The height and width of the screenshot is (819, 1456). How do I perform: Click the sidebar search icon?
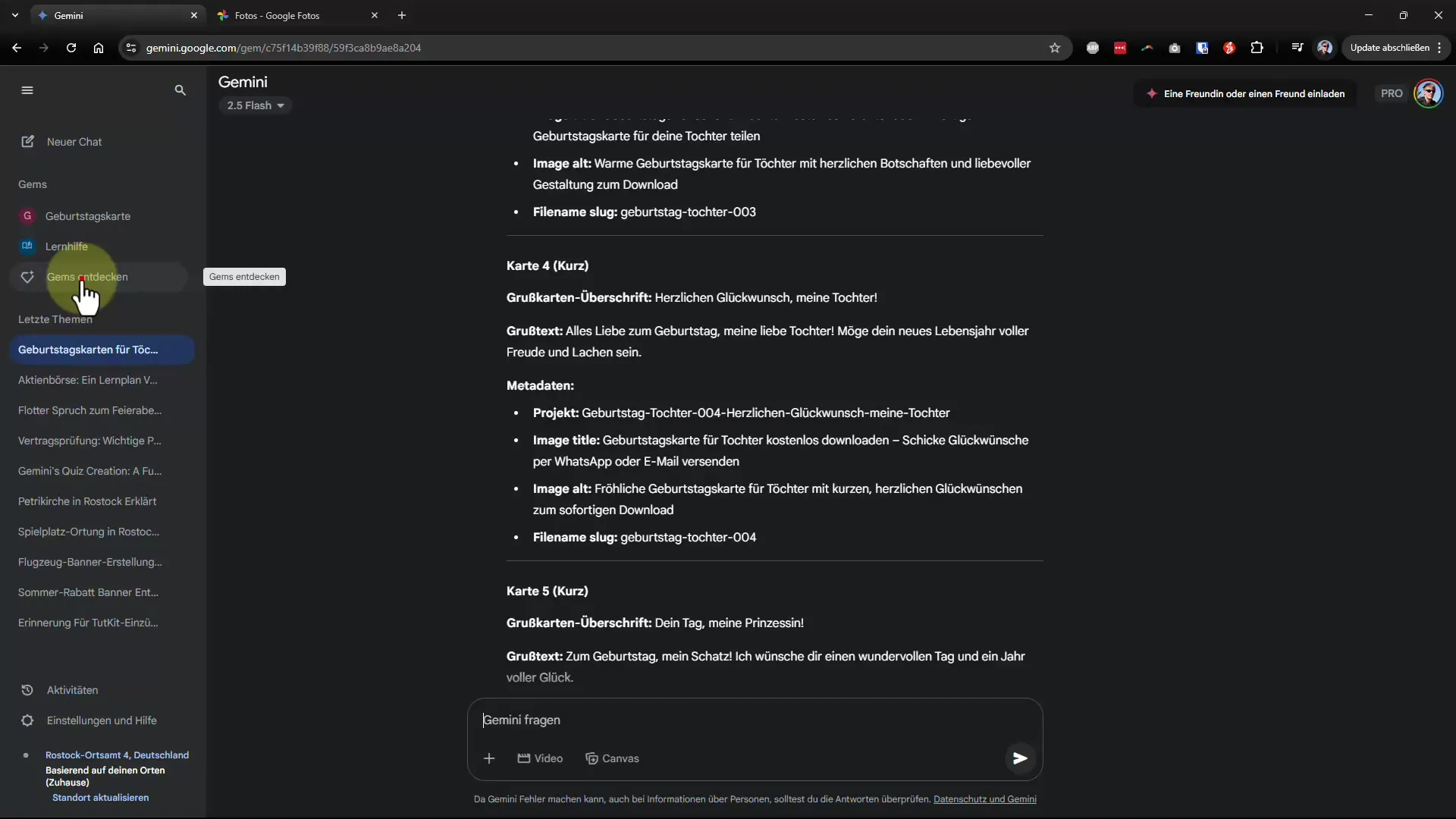[180, 90]
